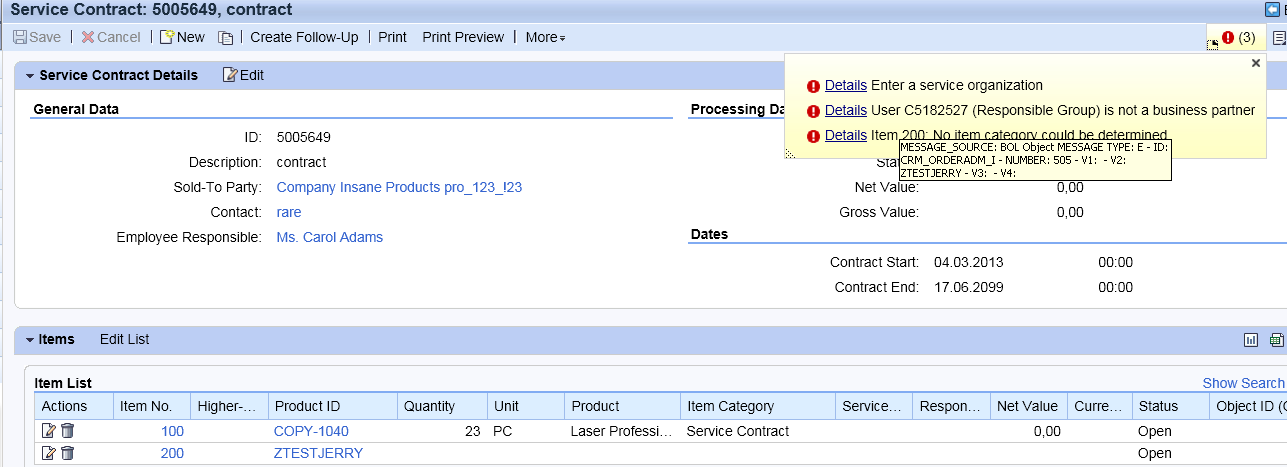Click the back arrow icon in the title bar
Screen dimensions: 1287x467
click(x=1273, y=9)
